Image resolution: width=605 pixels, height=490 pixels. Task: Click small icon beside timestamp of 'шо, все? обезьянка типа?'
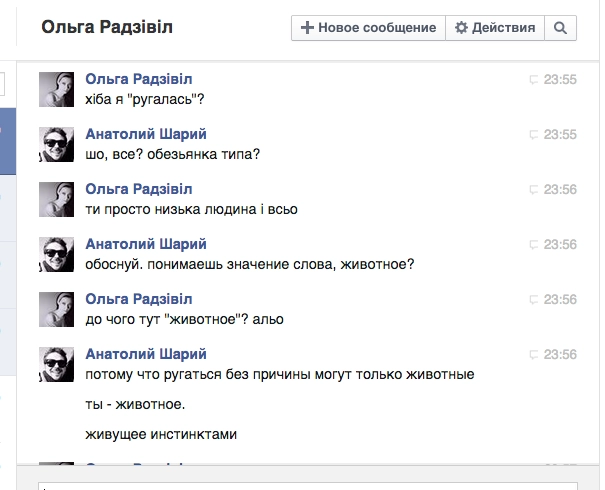pos(533,135)
